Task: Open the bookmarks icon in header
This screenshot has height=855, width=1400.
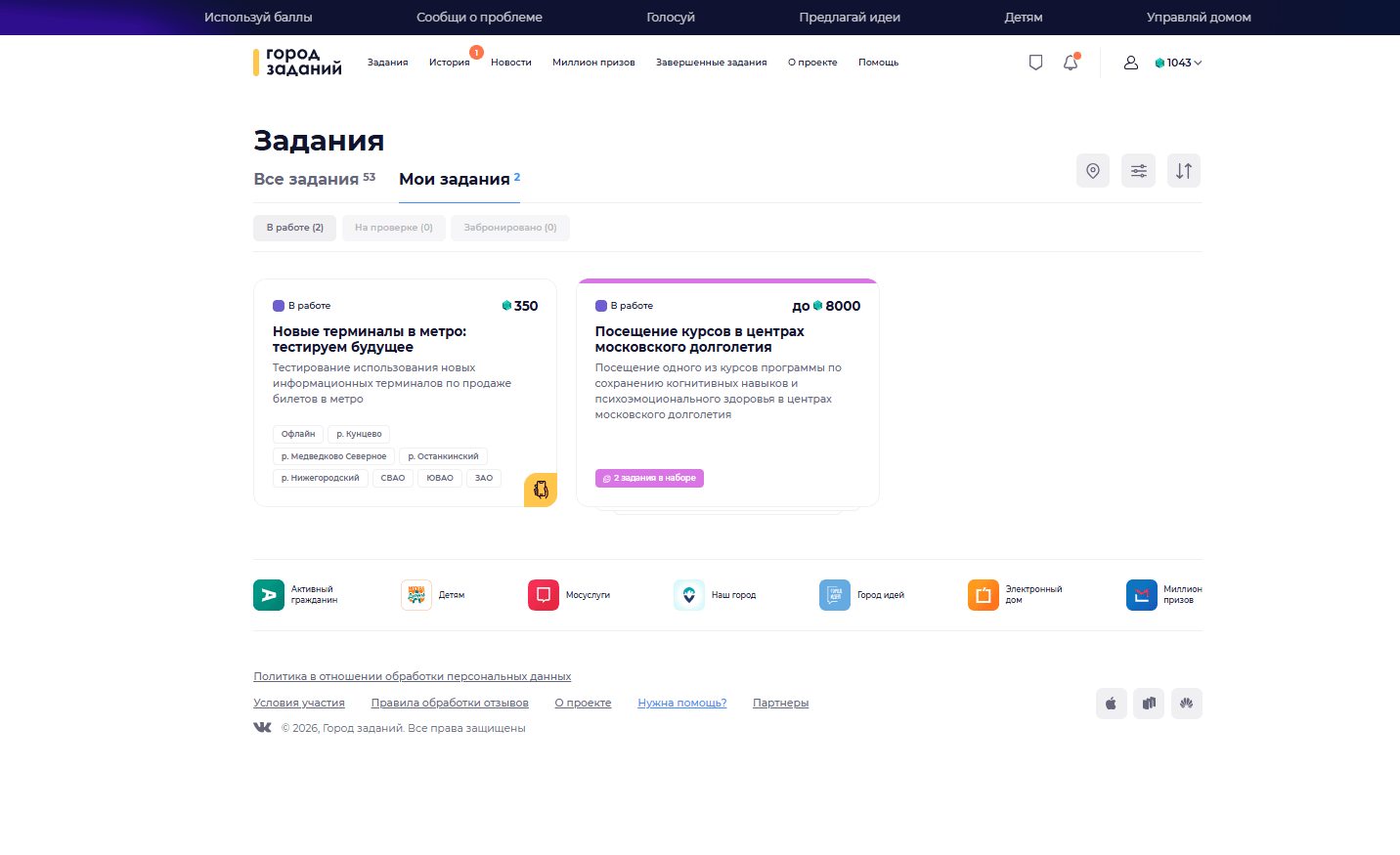Action: point(1035,63)
